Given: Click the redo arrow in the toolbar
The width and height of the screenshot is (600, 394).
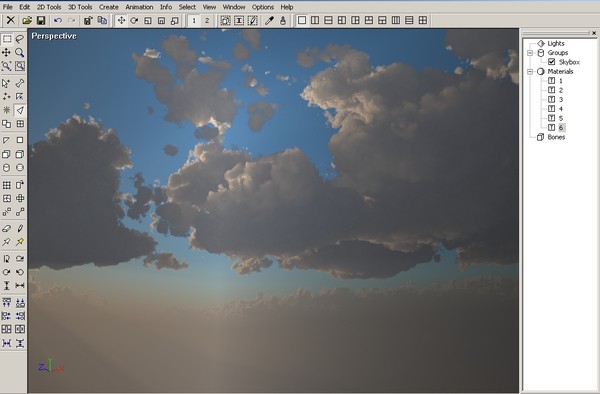Looking at the screenshot, I should (x=71, y=20).
